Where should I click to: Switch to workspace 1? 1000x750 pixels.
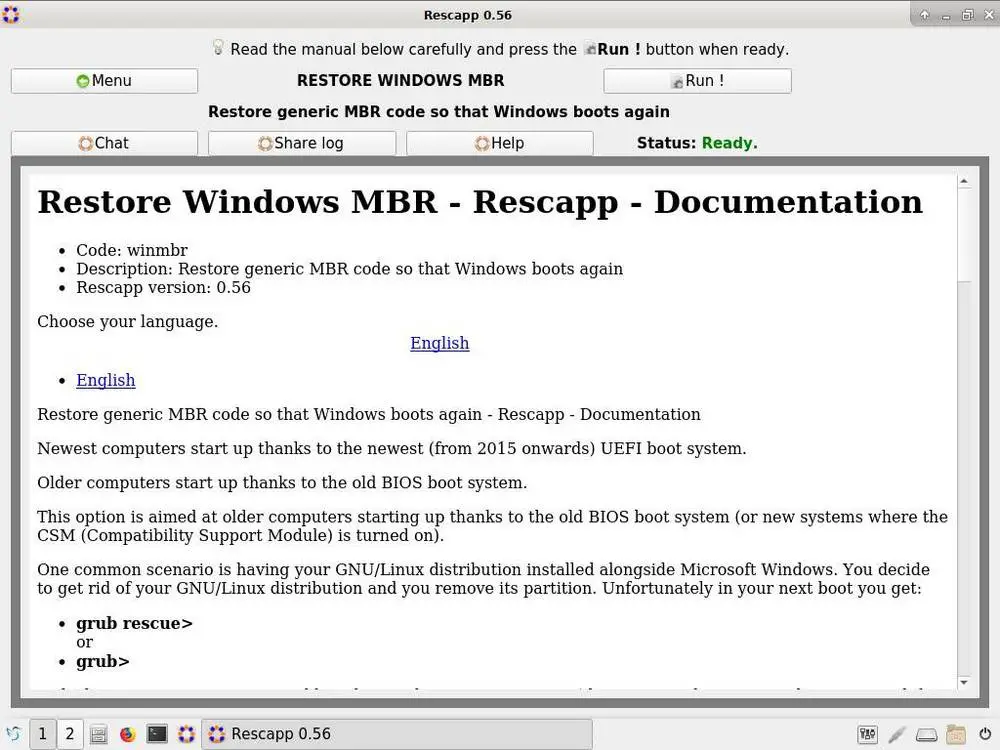(x=42, y=734)
